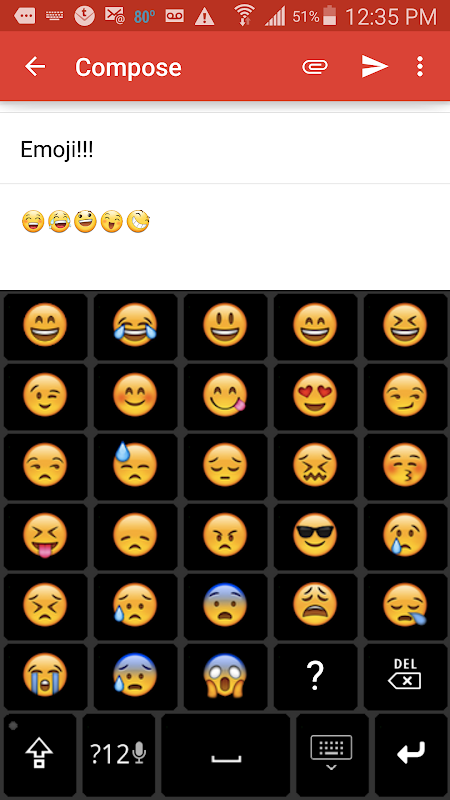Screen dimensions: 450x800
Task: Insert the tears of joy emoji
Action: pyautogui.click(x=135, y=326)
